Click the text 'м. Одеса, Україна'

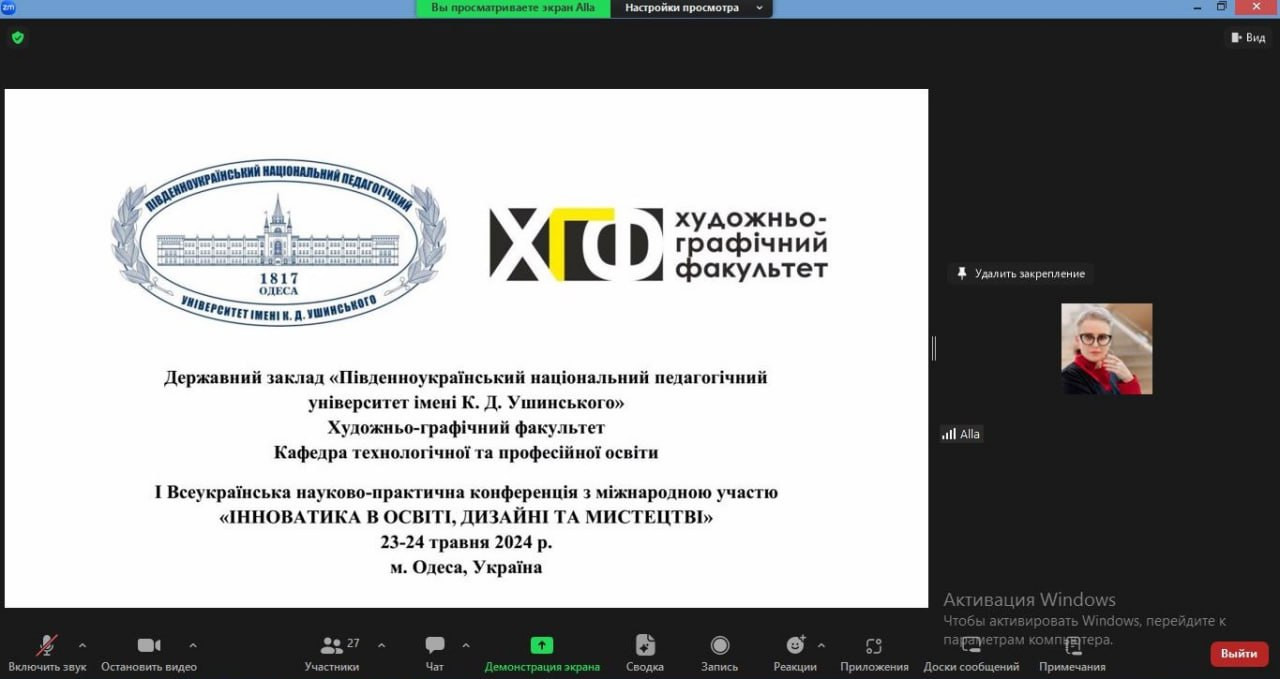466,568
